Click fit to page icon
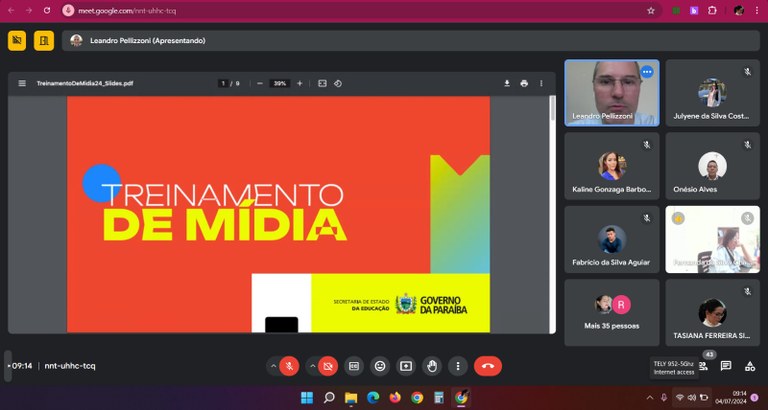 click(x=322, y=83)
